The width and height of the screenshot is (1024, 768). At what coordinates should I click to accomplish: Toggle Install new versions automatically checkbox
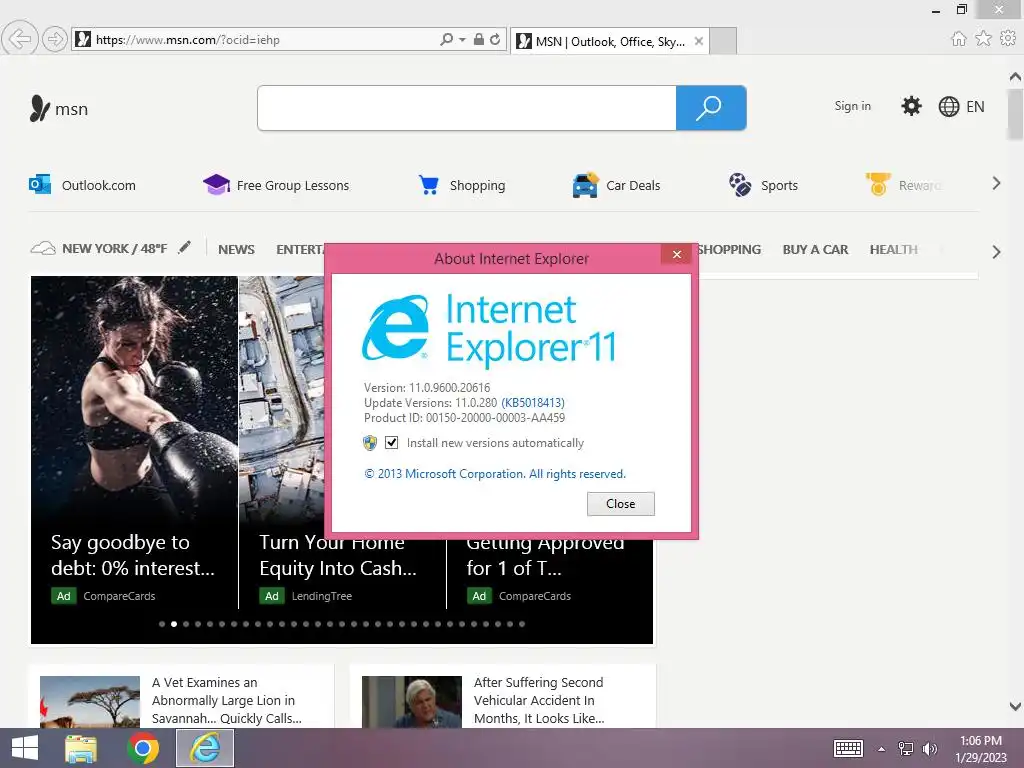pos(391,443)
